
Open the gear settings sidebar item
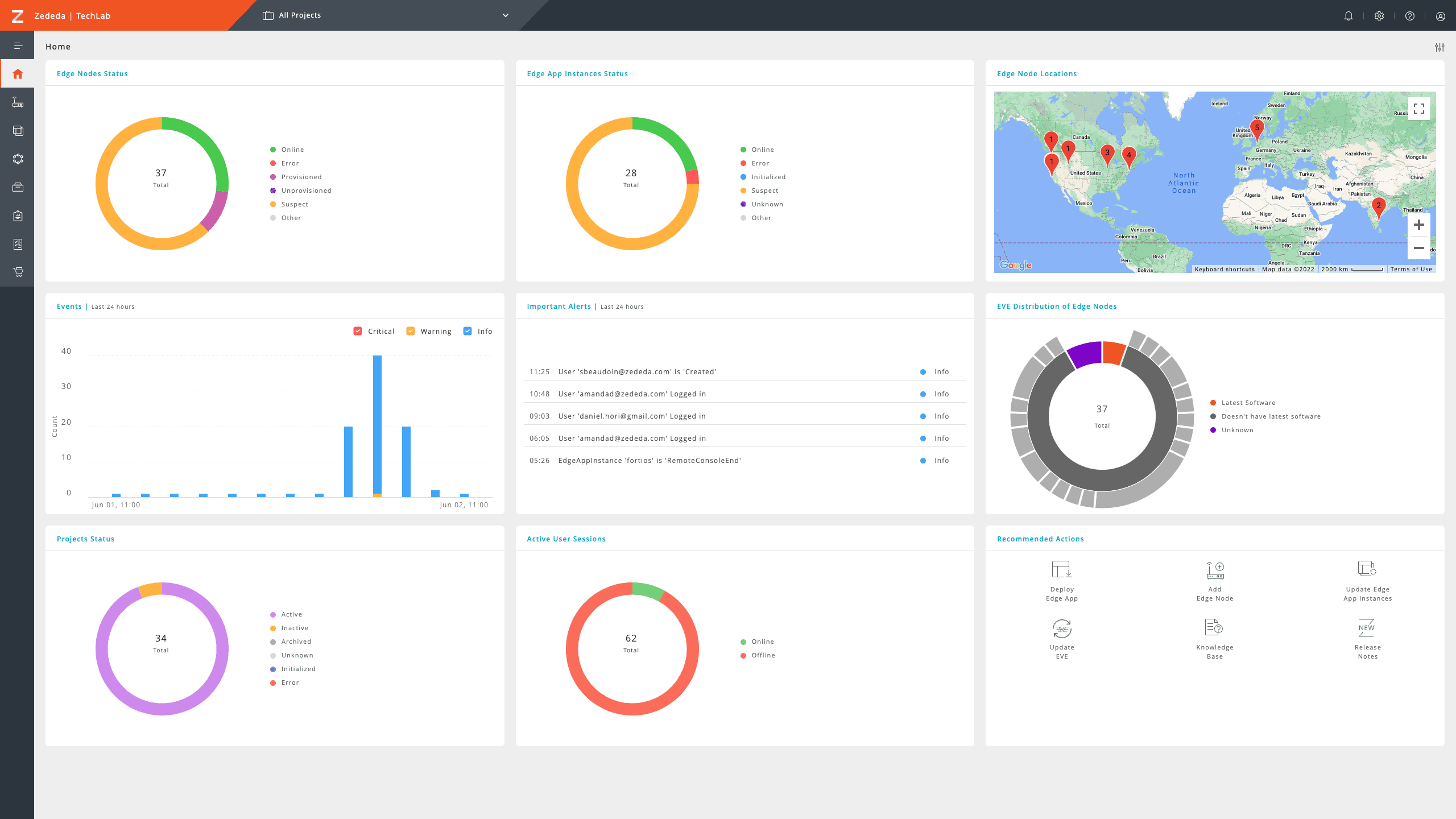(x=18, y=159)
